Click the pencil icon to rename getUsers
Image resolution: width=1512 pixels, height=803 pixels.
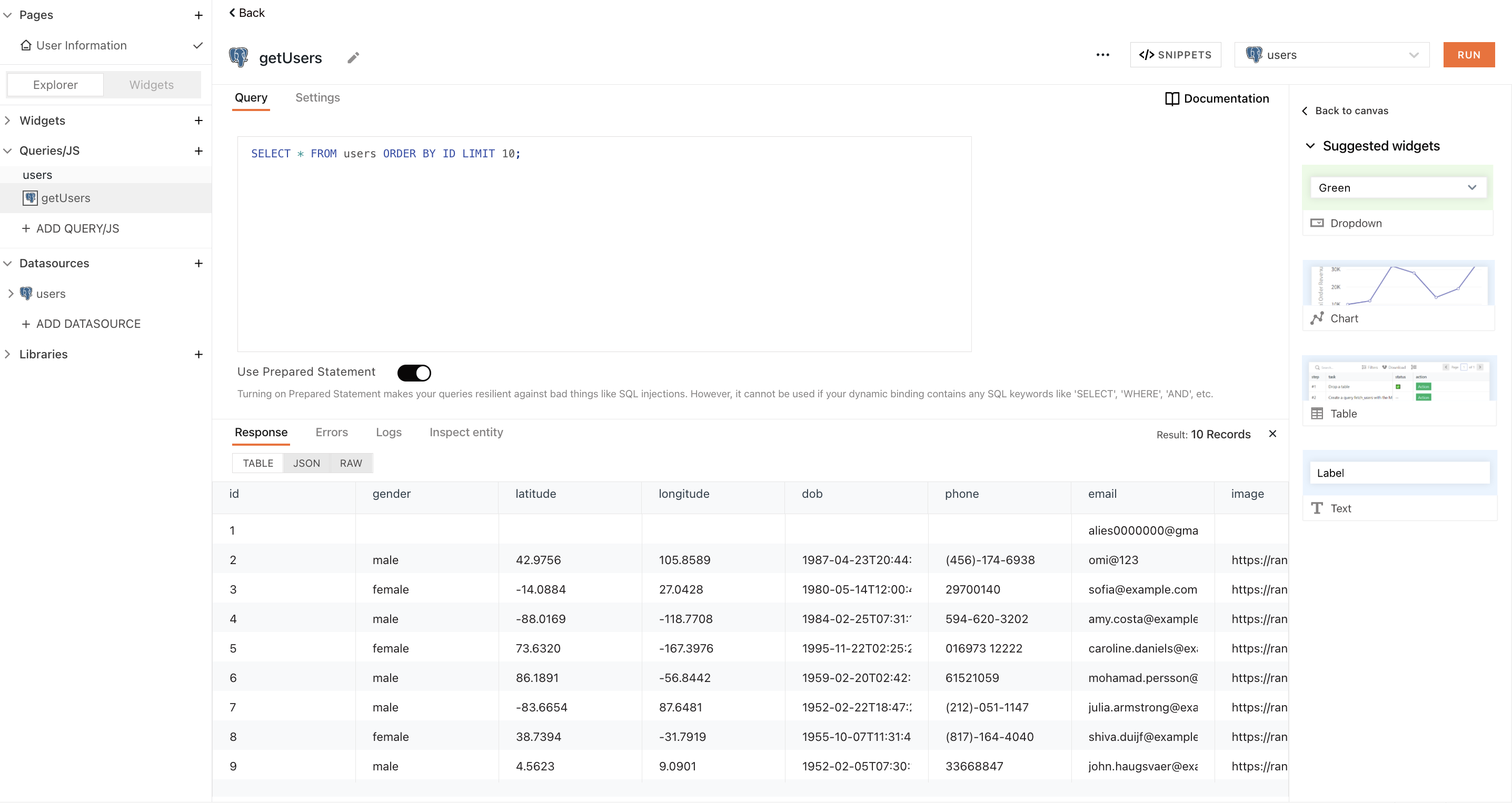pyautogui.click(x=353, y=57)
